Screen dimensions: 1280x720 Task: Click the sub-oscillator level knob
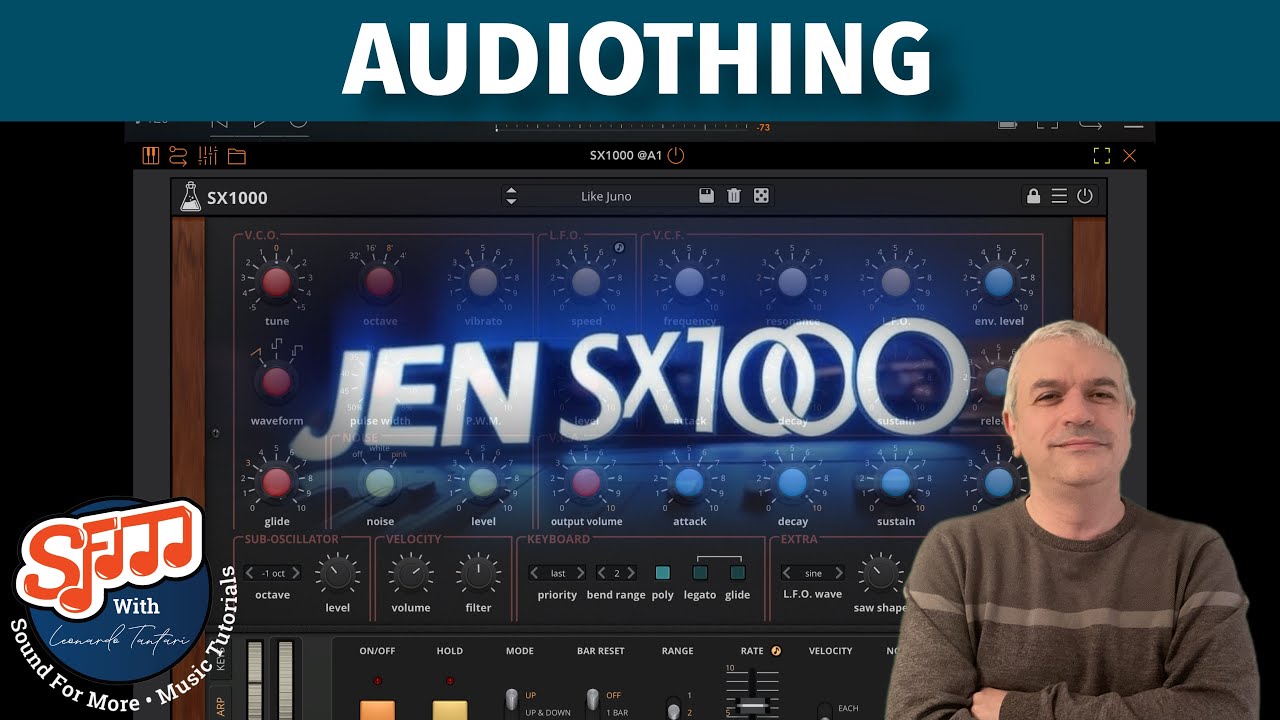click(338, 574)
